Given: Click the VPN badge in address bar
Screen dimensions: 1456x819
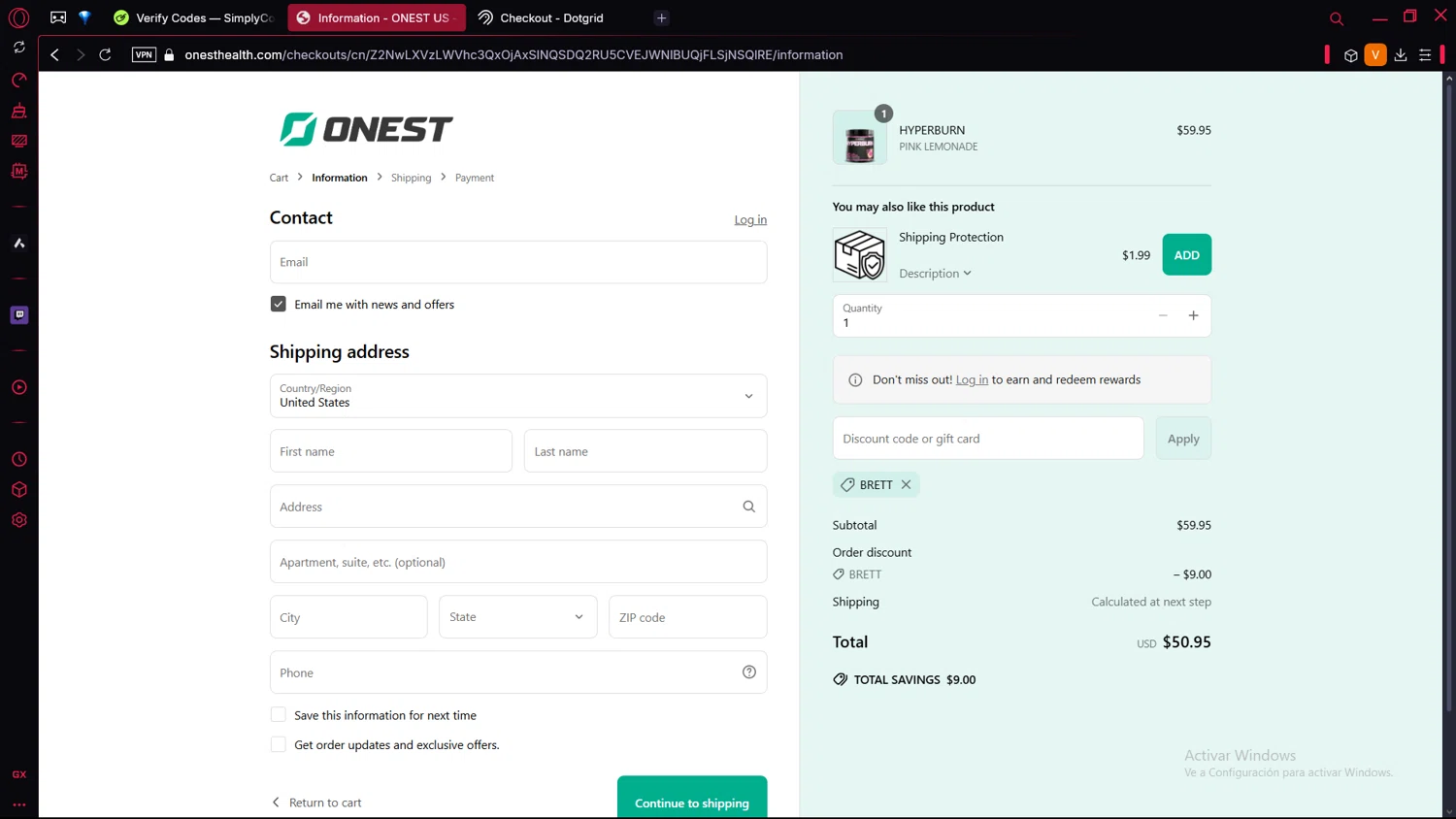Looking at the screenshot, I should click(x=144, y=54).
